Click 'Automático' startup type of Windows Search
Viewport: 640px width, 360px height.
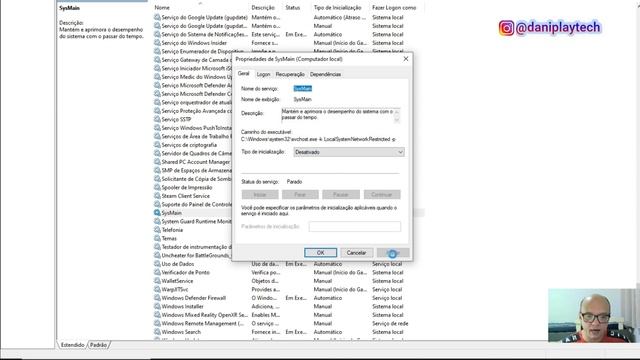328,332
